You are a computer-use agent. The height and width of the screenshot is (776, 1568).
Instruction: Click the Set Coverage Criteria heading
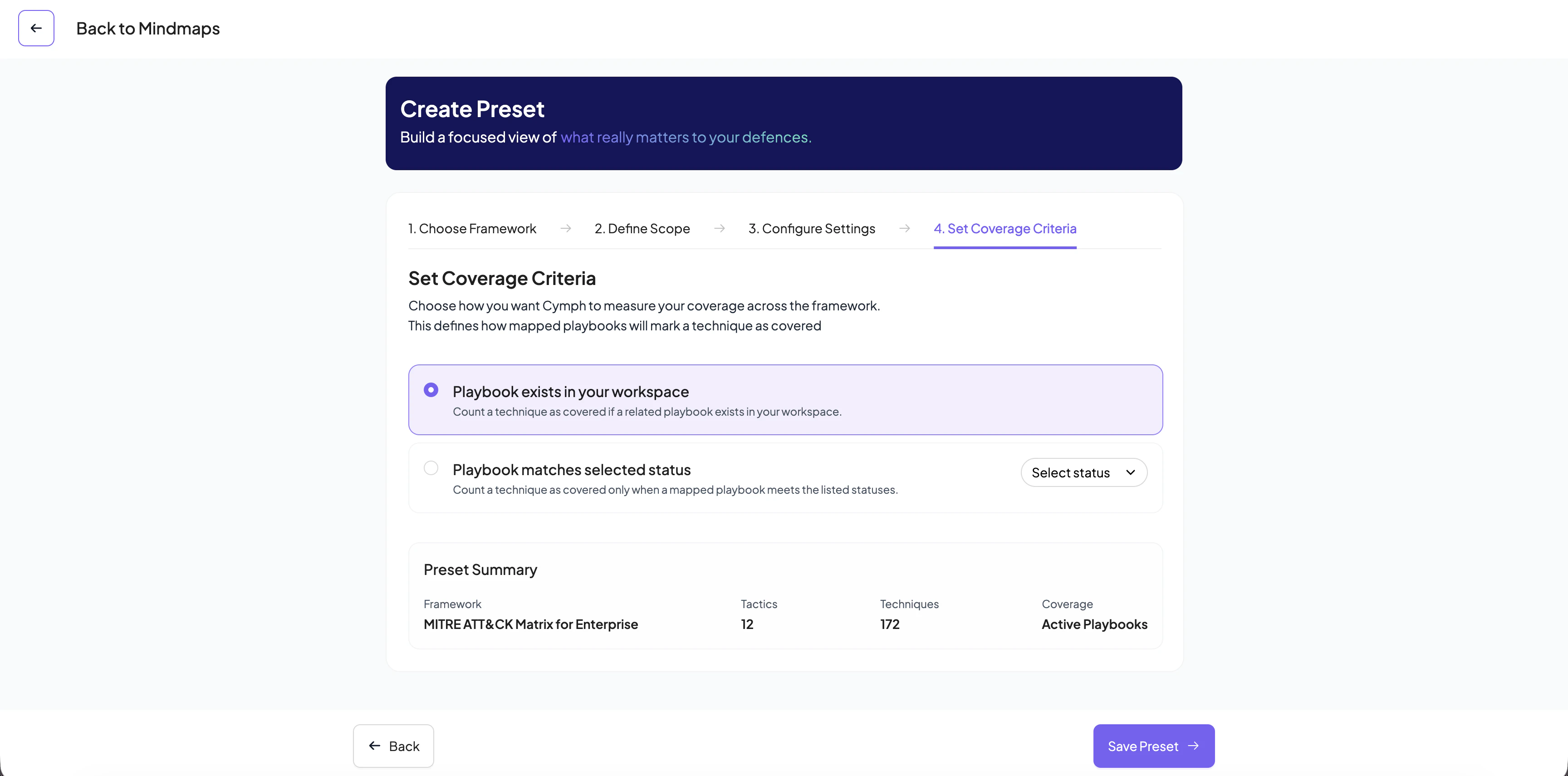click(x=501, y=278)
